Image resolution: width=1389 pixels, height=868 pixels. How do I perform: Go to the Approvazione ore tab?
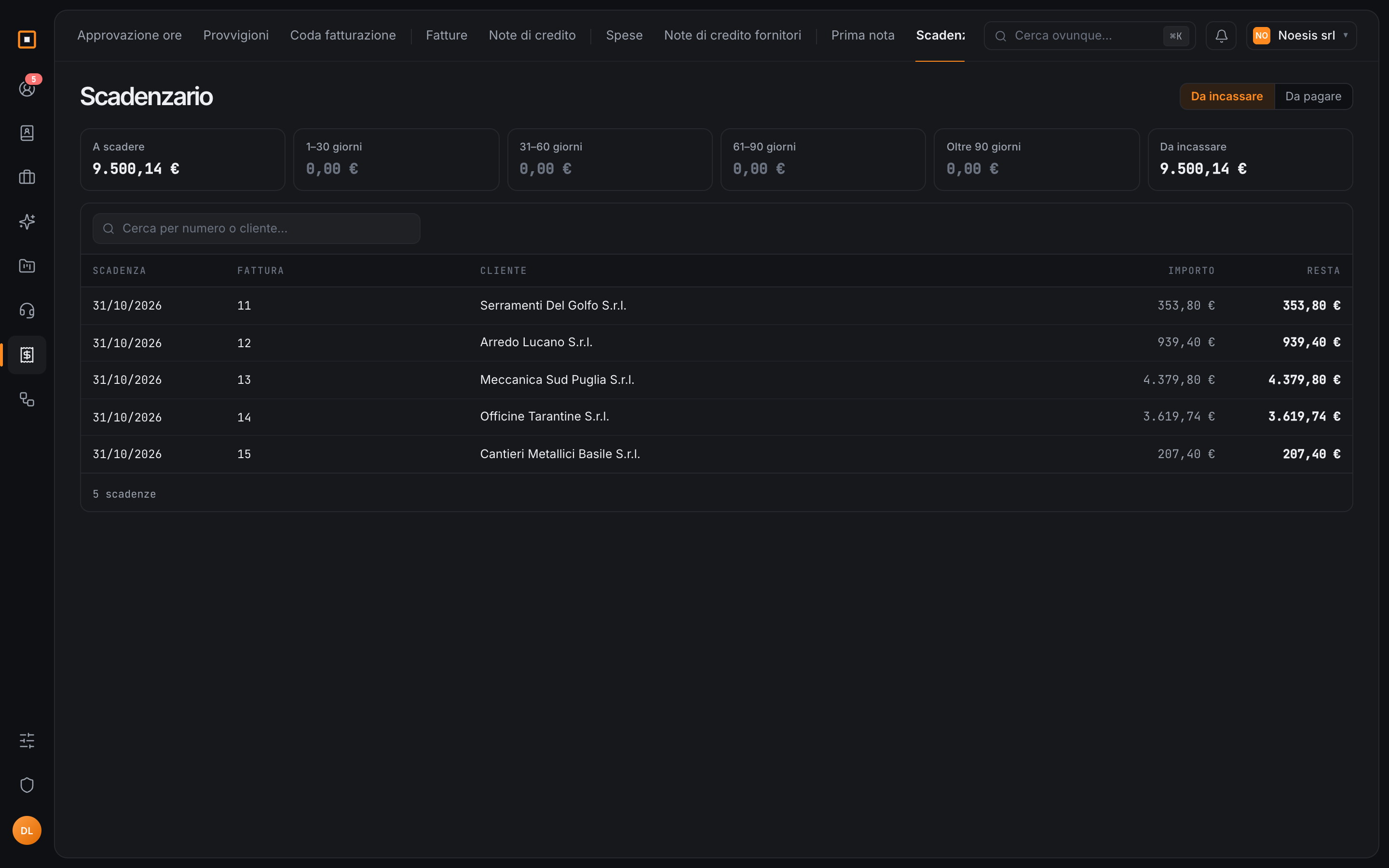coord(129,36)
